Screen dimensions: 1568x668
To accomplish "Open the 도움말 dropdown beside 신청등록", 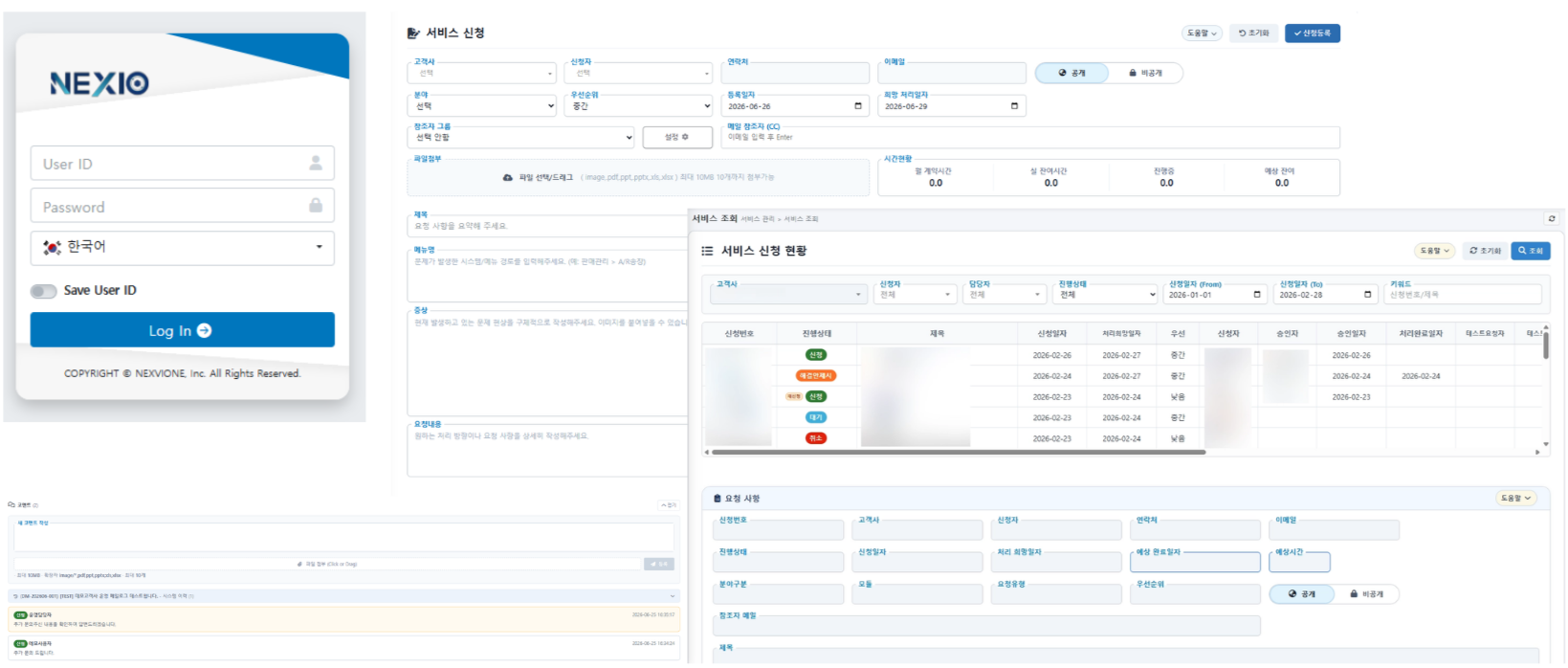I will [1203, 33].
